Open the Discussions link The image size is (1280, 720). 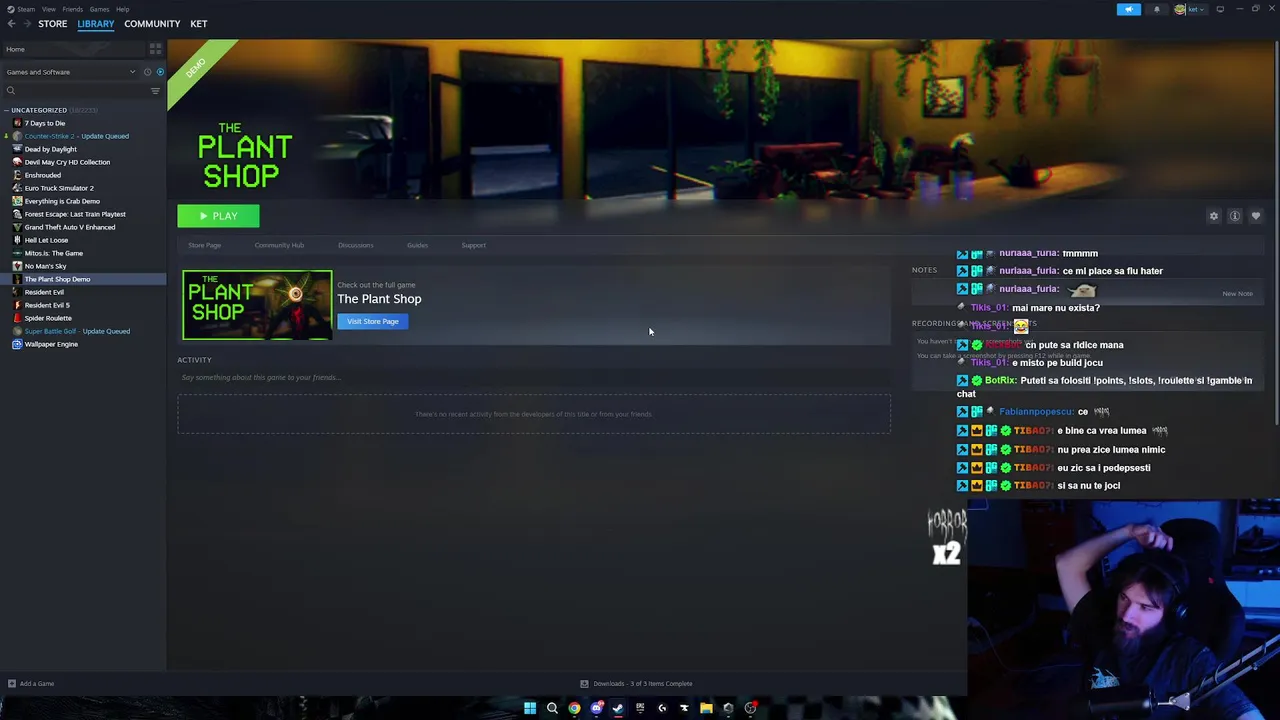click(355, 245)
